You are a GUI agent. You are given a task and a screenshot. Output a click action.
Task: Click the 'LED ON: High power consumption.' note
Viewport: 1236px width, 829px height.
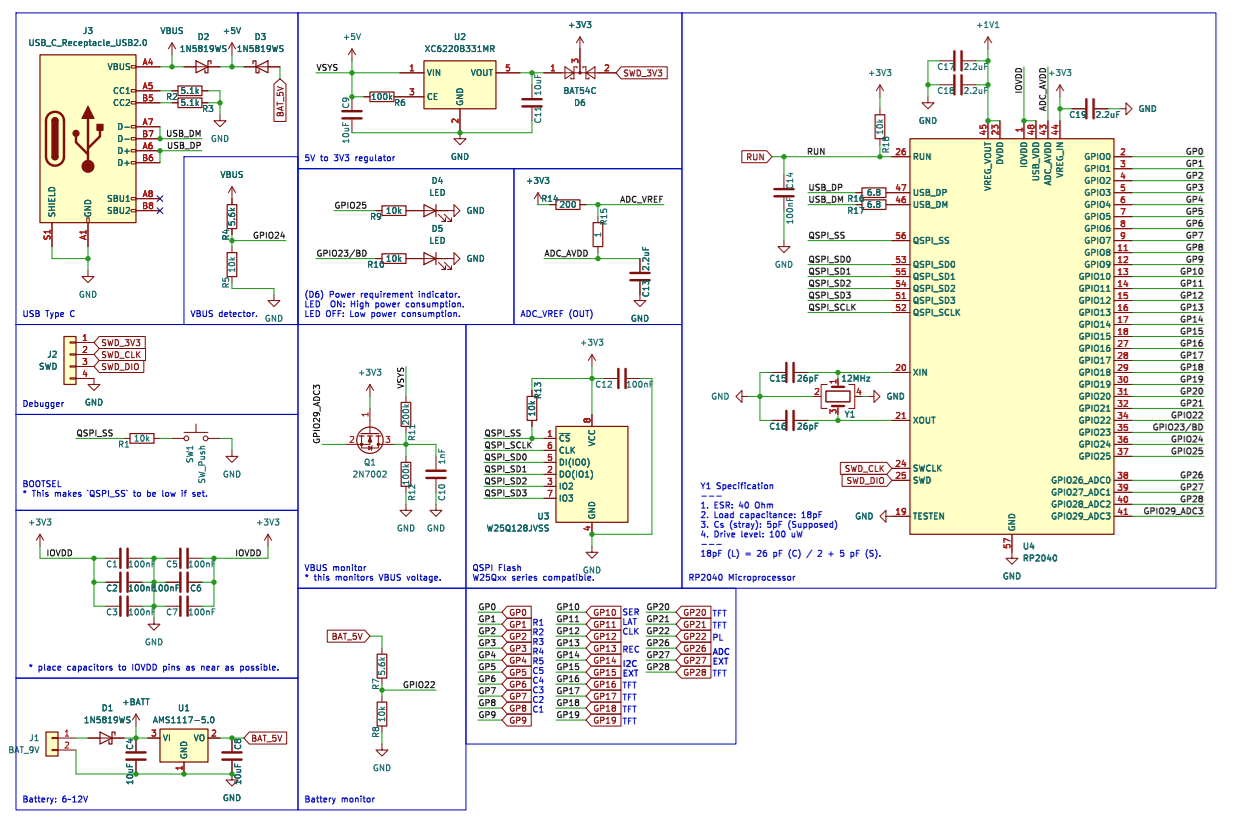coord(383,304)
